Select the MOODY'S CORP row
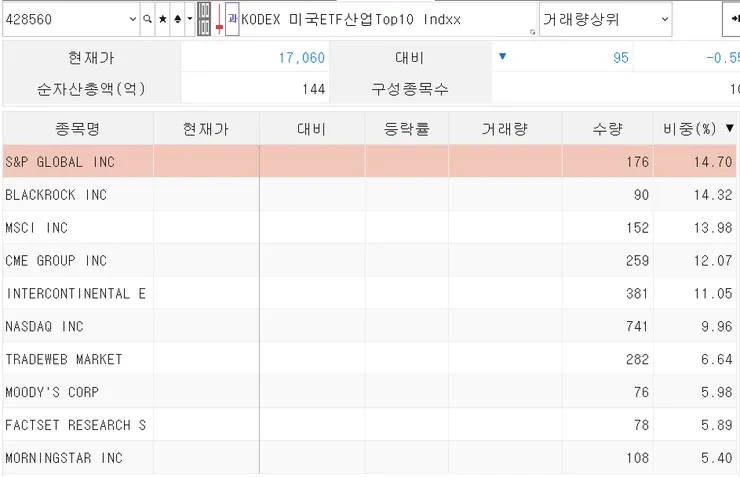The width and height of the screenshot is (740, 477). [370, 392]
